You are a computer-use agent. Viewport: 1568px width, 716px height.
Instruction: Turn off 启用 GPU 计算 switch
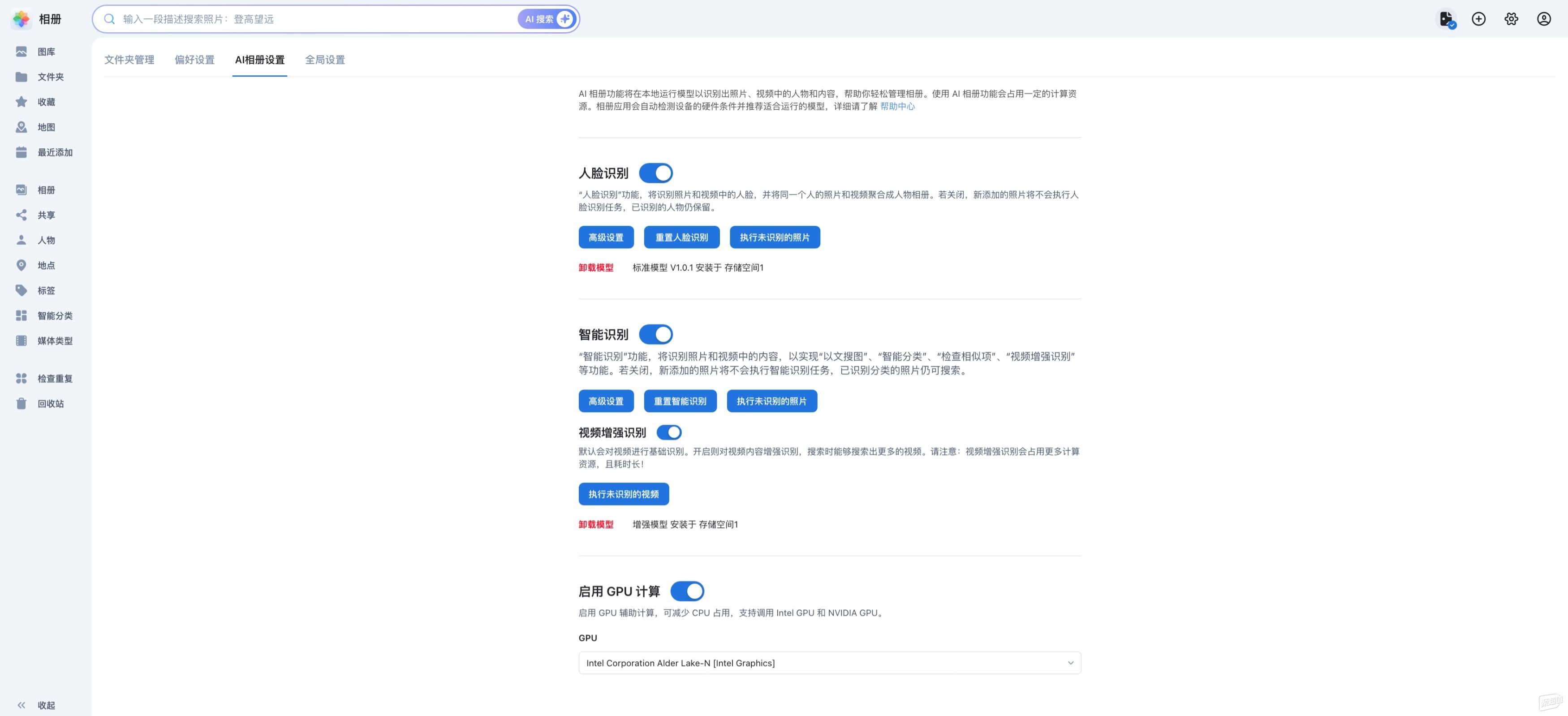687,591
